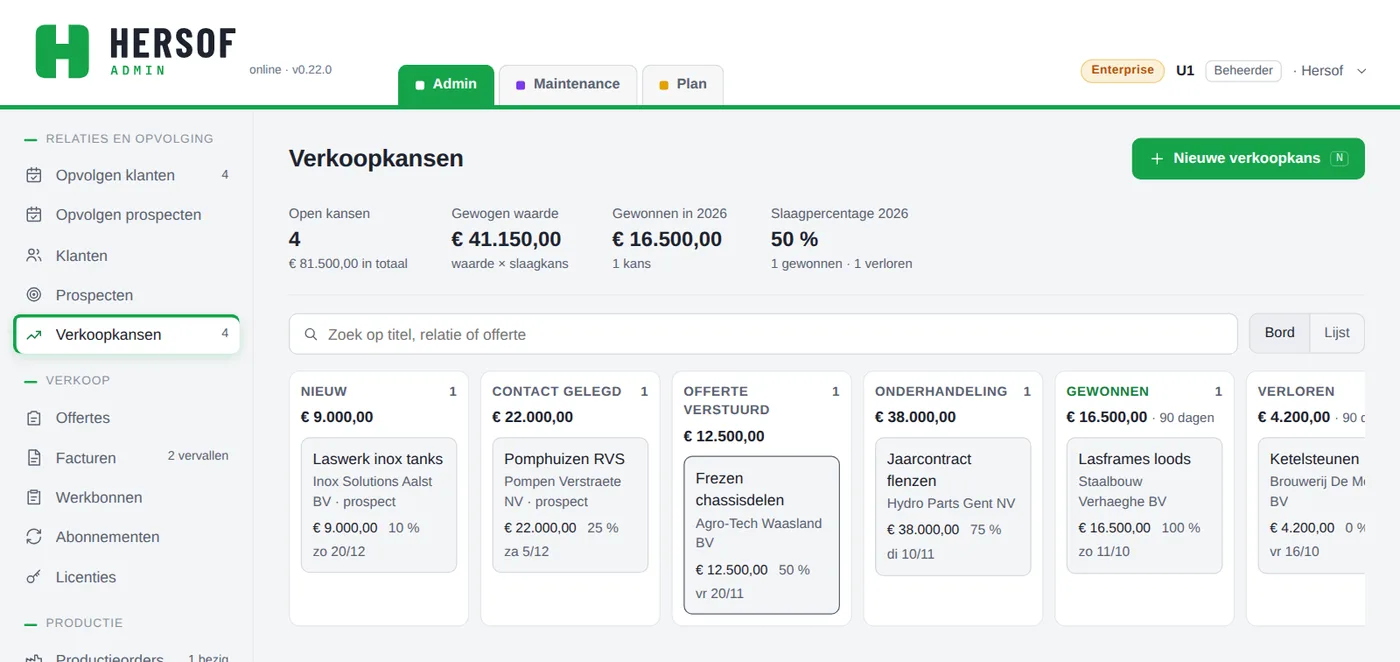Click the magnifier icon in search field
The image size is (1400, 662).
point(311,334)
